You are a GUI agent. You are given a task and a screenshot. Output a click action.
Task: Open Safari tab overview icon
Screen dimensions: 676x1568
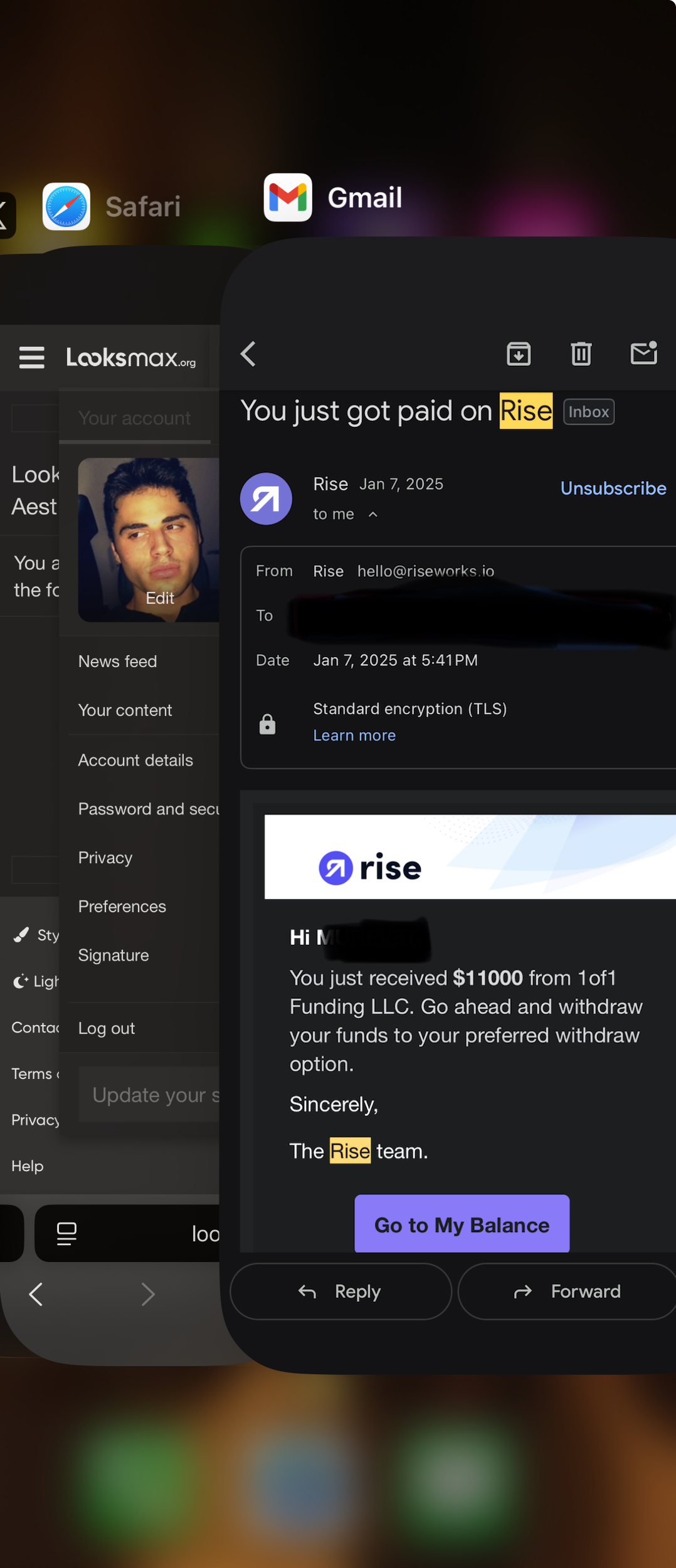tap(66, 1234)
